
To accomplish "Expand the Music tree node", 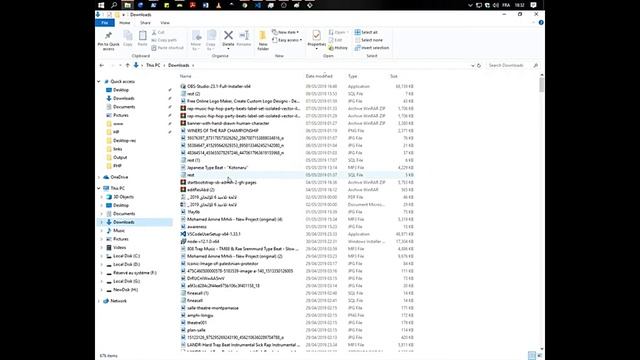I will click(102, 231).
